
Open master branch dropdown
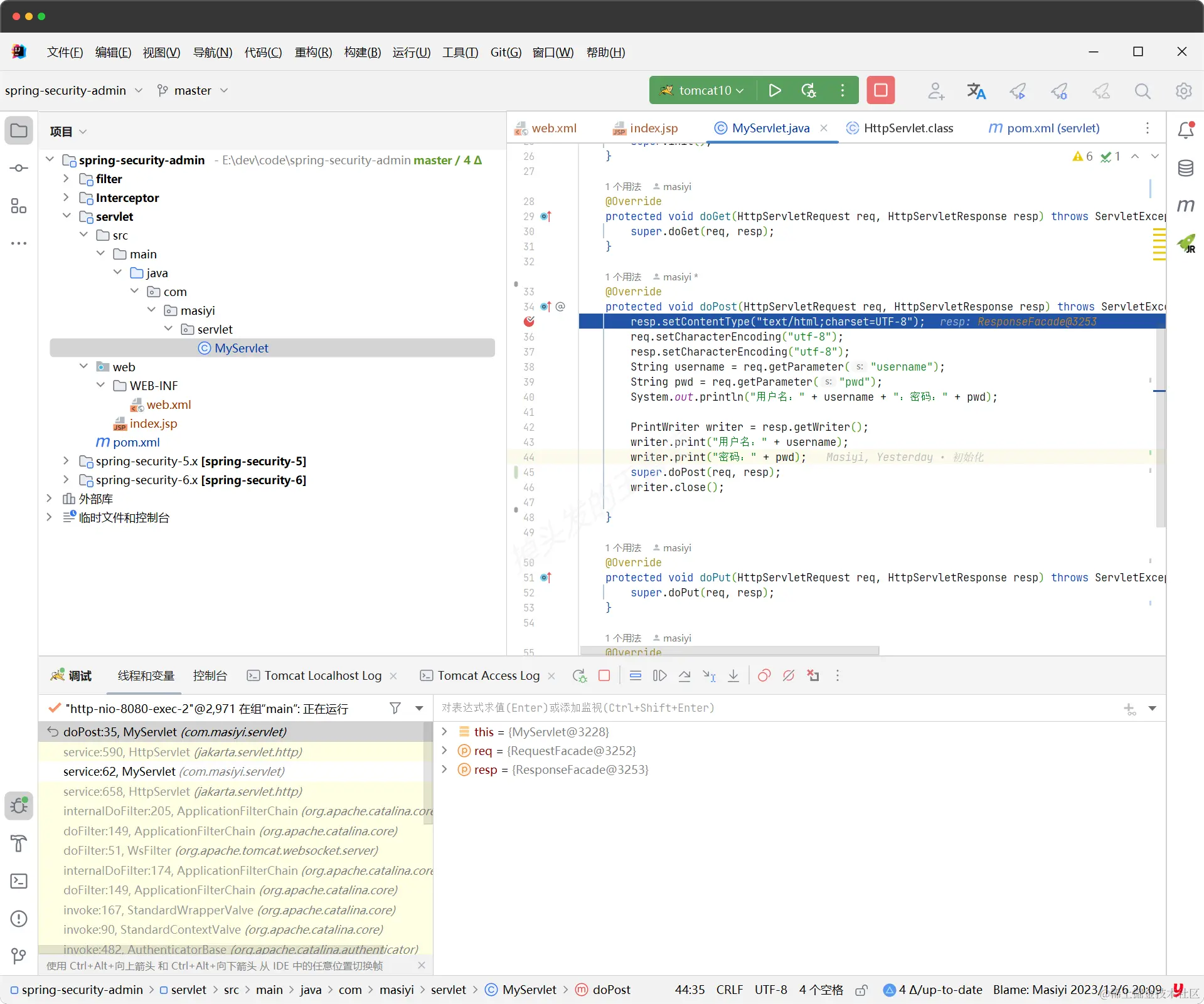coord(192,90)
